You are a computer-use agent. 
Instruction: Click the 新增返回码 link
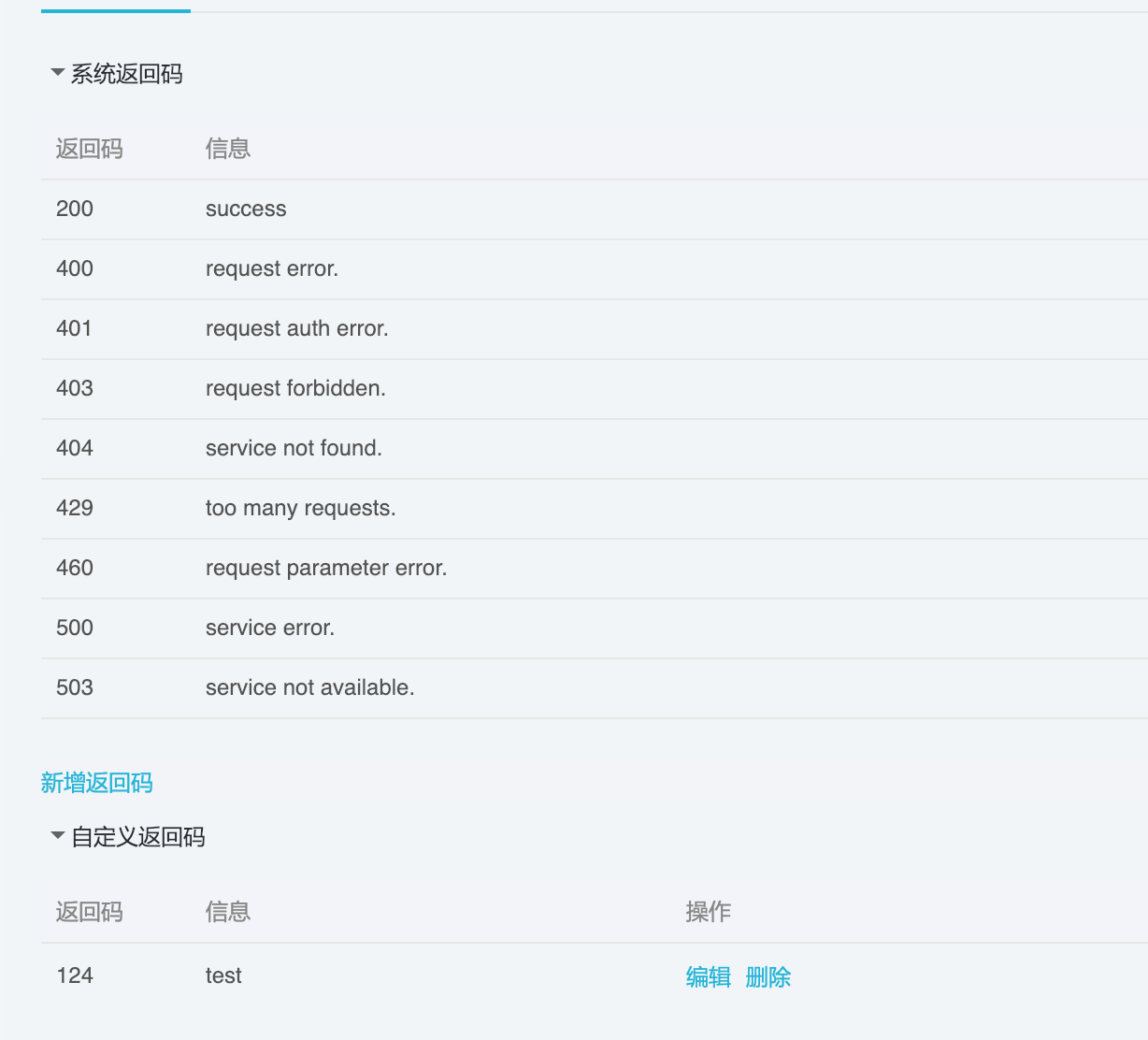[x=96, y=783]
